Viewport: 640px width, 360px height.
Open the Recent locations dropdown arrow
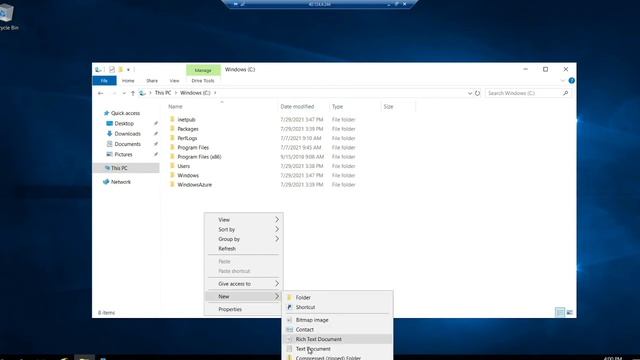[124, 93]
